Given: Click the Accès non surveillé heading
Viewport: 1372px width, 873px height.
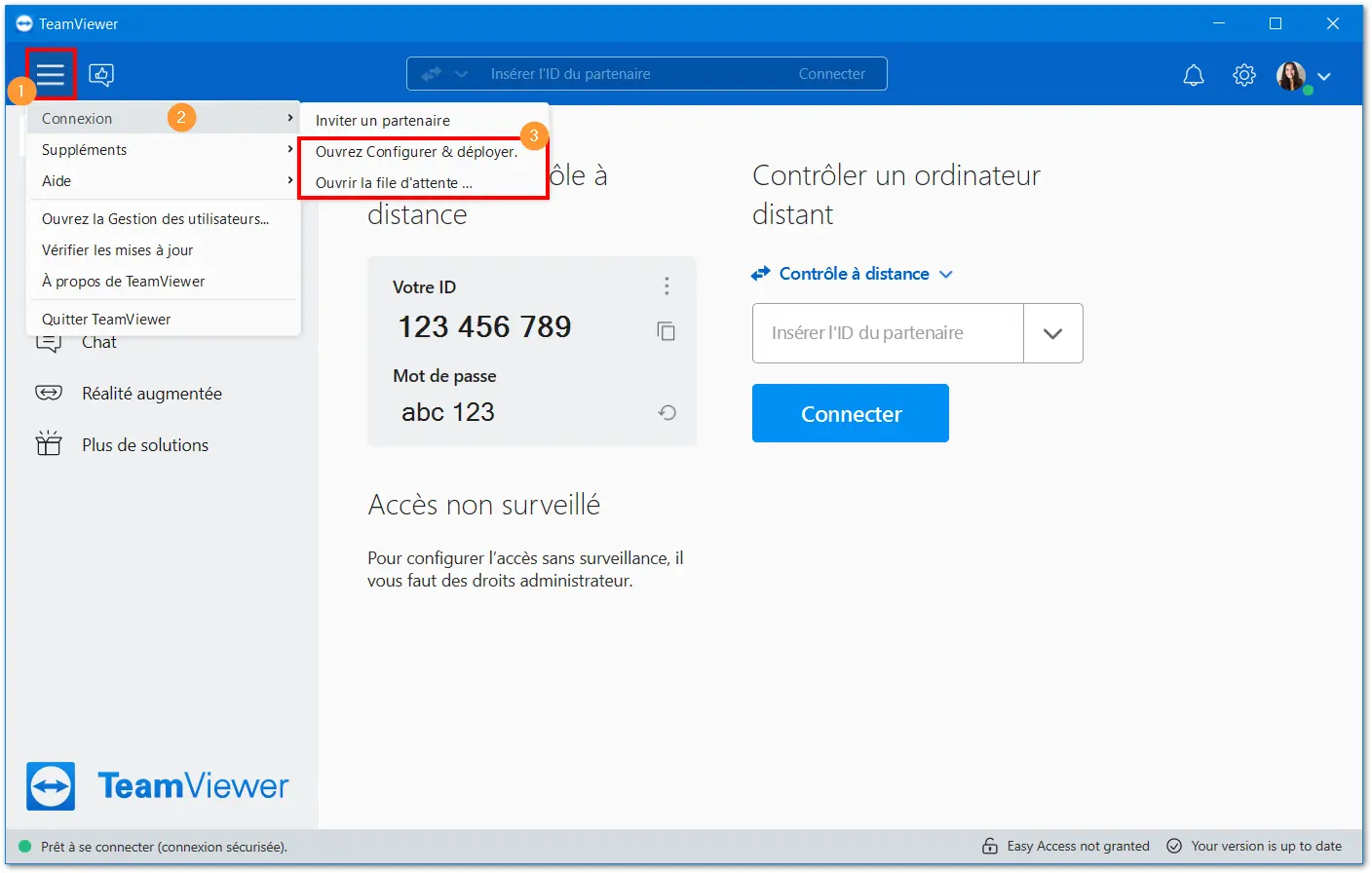Looking at the screenshot, I should pos(484,505).
